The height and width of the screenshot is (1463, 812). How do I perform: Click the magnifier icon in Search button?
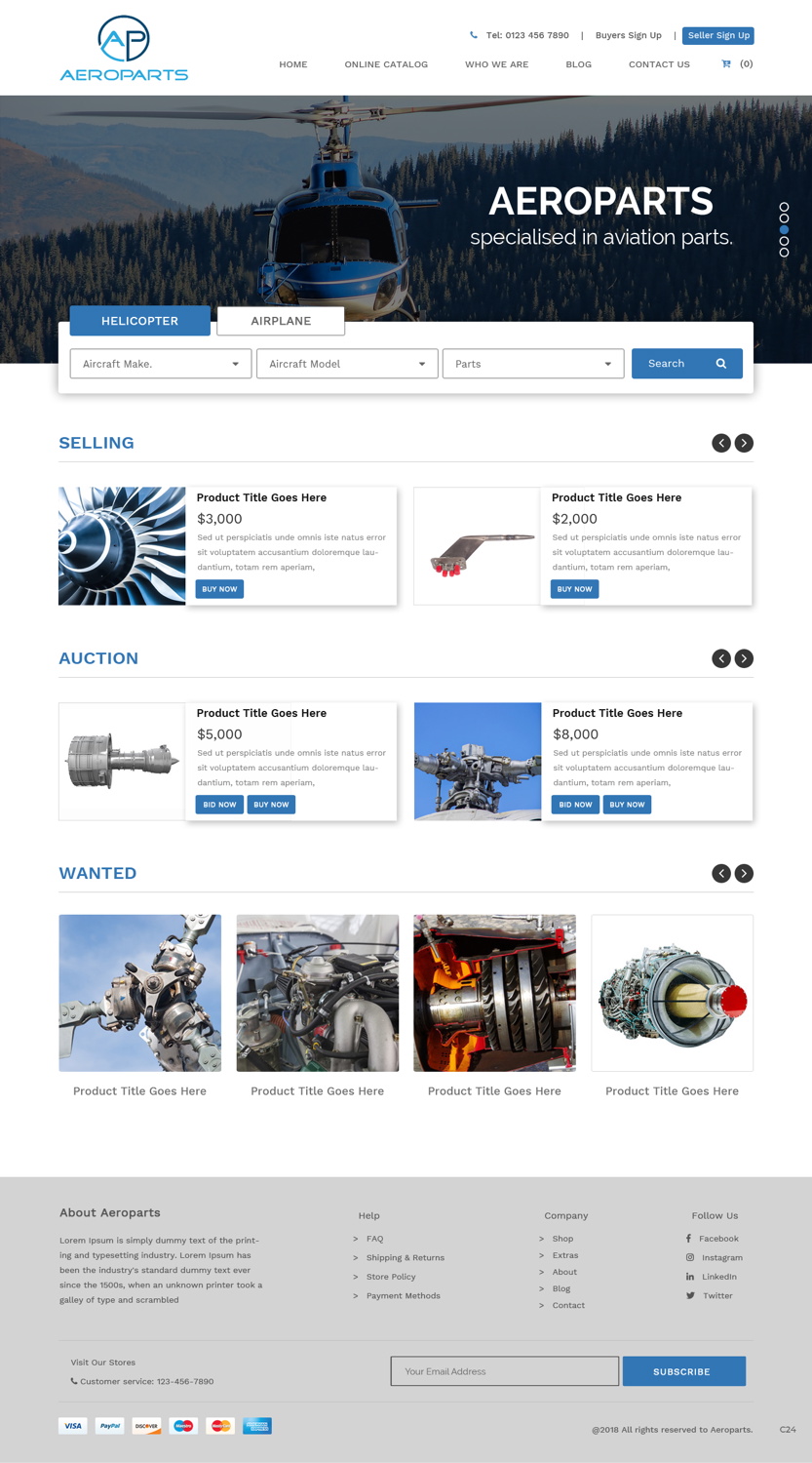coord(721,364)
